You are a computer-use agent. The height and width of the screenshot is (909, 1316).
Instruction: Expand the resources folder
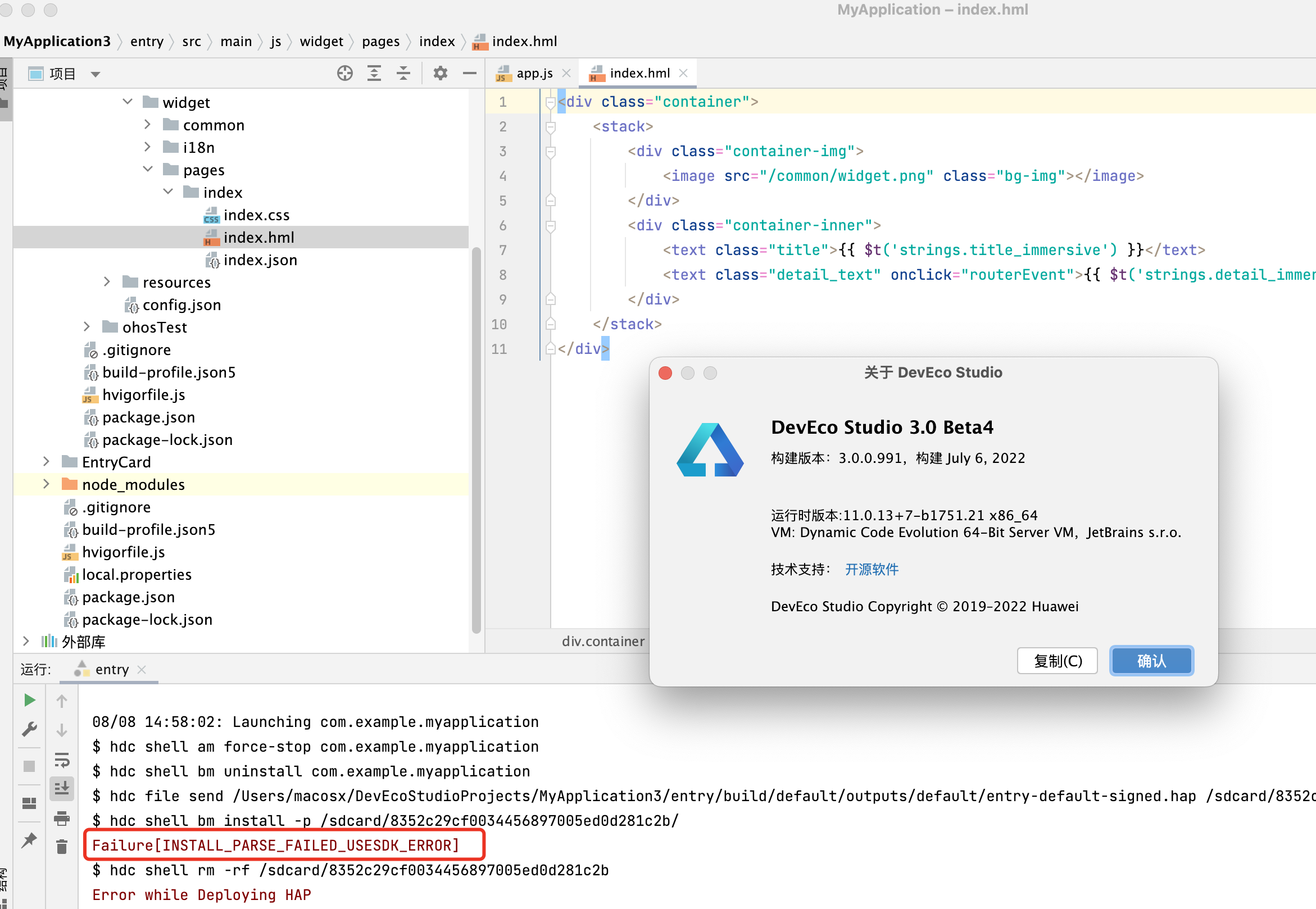pos(107,281)
